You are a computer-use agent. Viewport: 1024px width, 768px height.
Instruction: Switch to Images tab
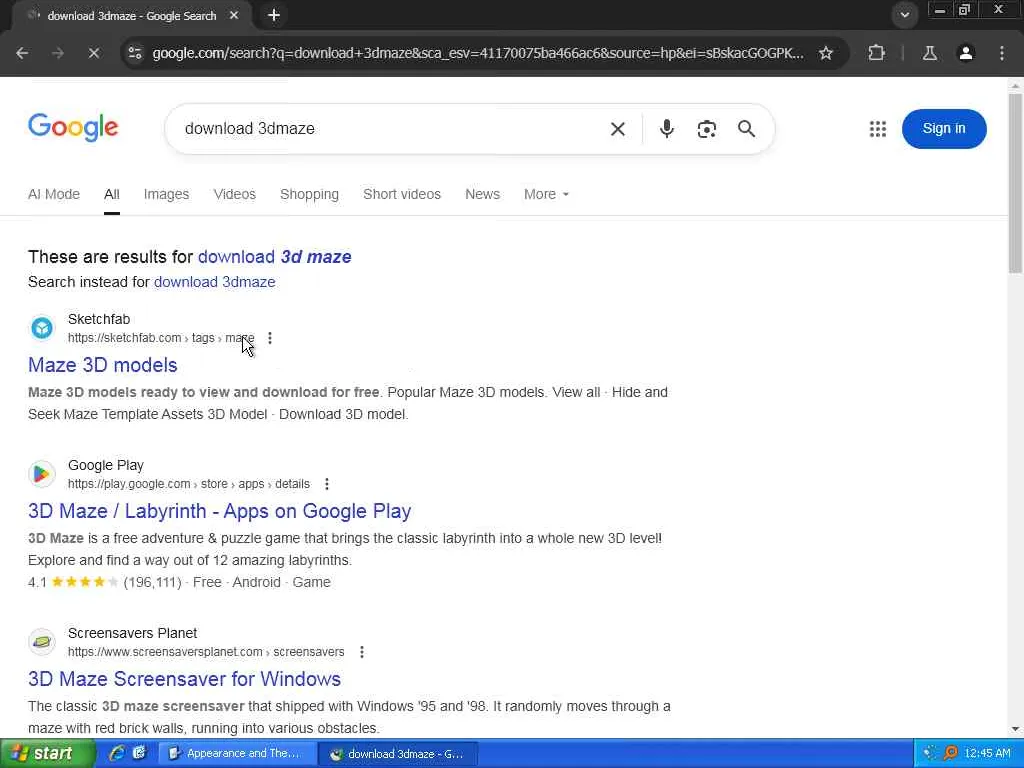click(166, 194)
